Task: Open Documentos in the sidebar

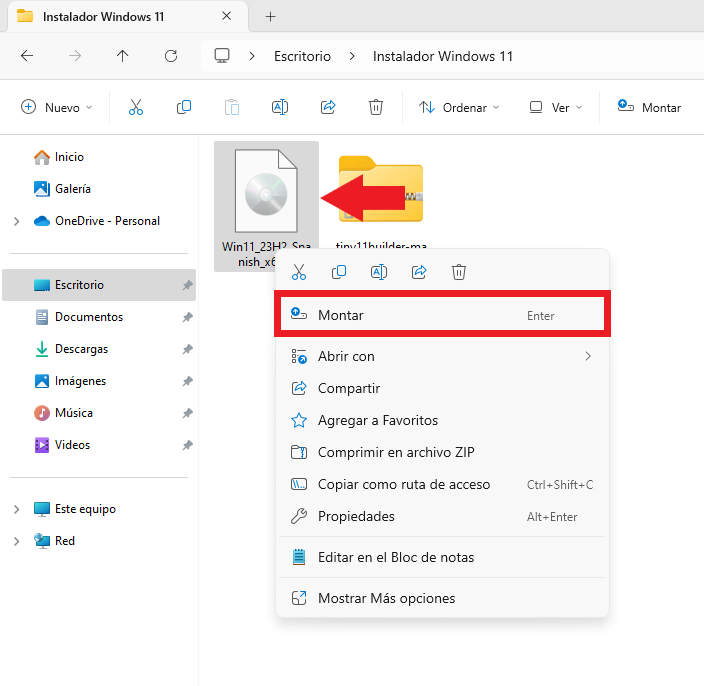Action: coord(79,317)
